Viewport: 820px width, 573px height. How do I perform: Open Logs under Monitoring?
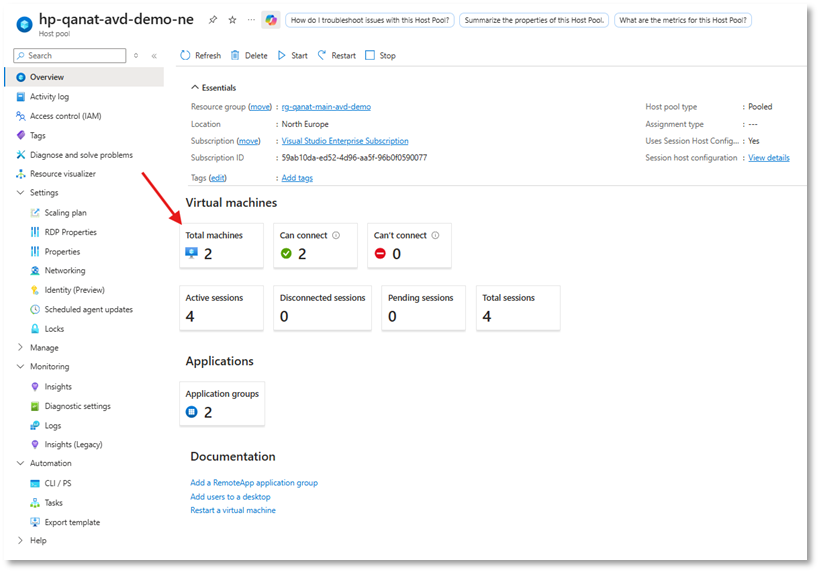(x=53, y=426)
